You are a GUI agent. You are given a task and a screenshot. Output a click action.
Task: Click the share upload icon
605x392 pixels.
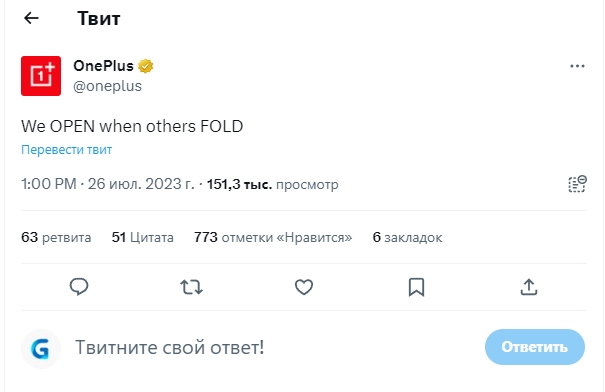(529, 287)
